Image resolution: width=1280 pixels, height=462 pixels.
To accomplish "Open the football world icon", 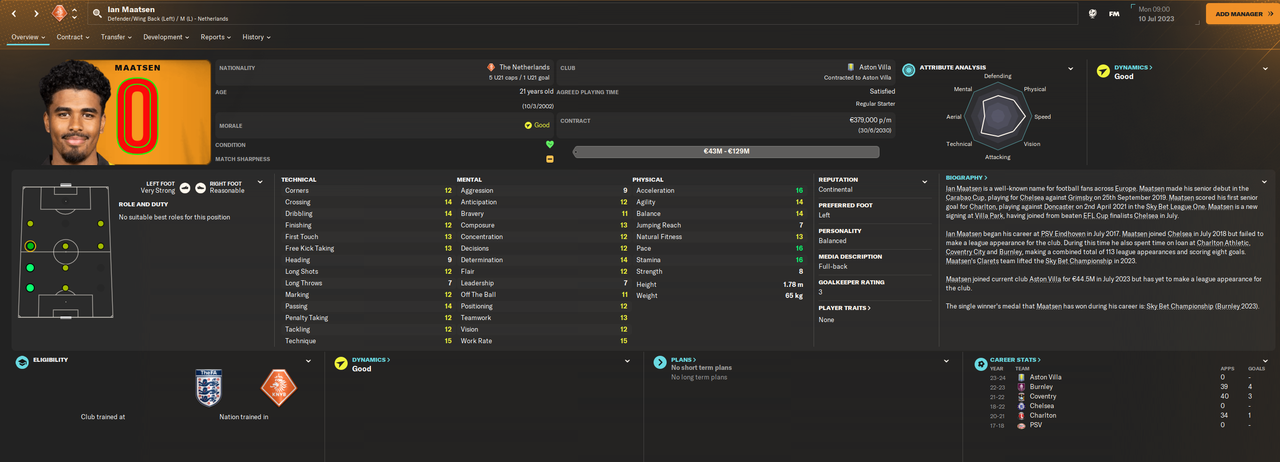I will point(1093,14).
